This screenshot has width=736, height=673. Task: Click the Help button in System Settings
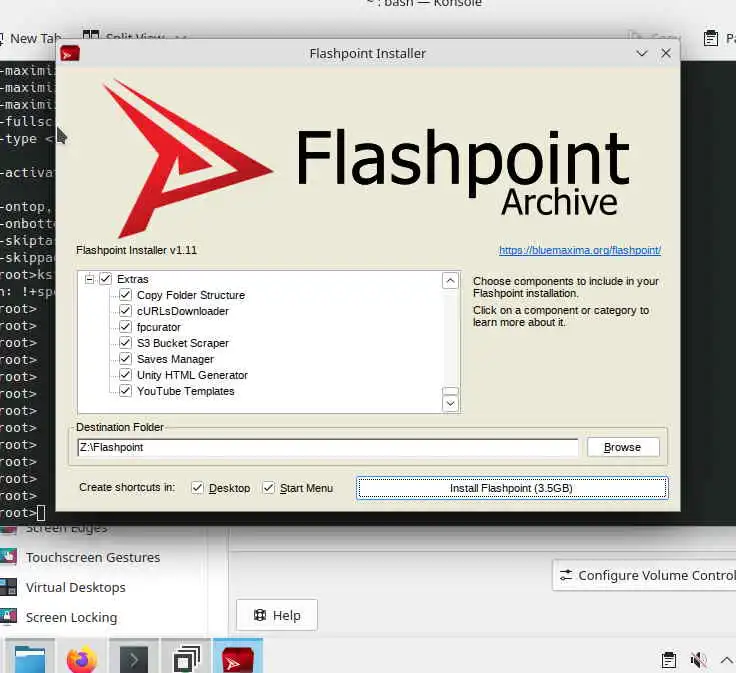click(277, 615)
